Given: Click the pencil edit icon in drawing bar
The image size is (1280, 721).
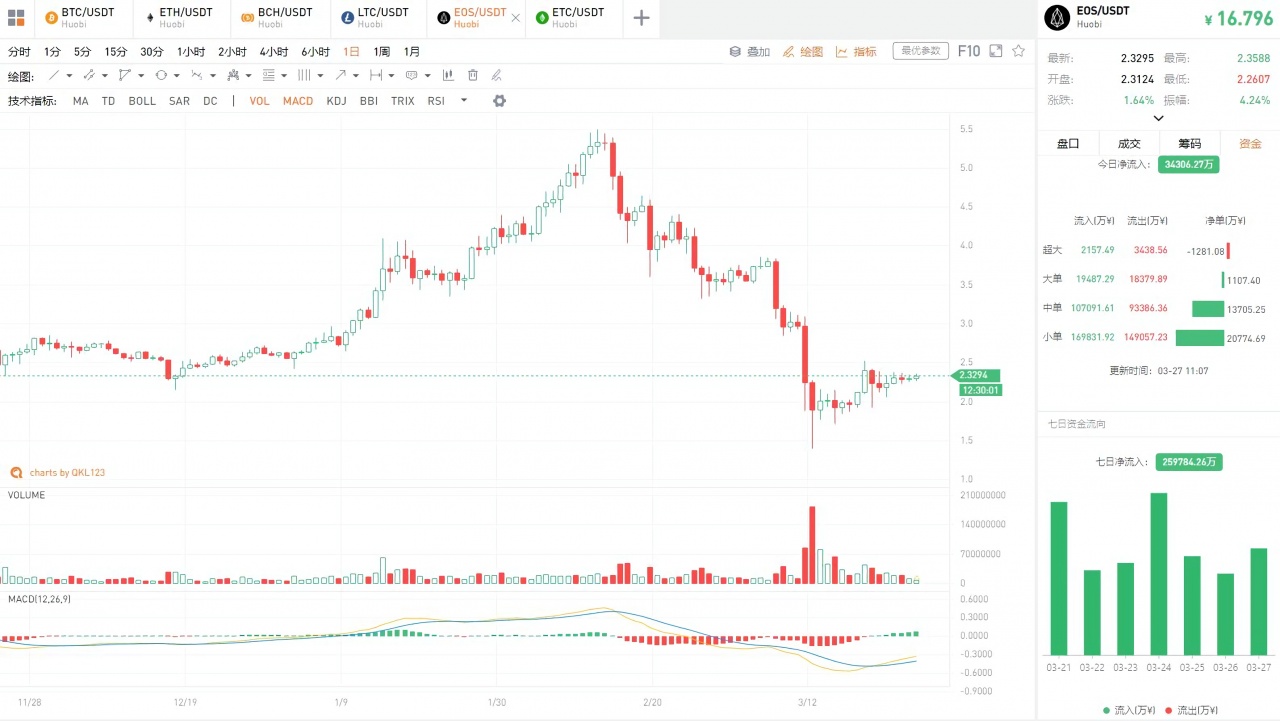Looking at the screenshot, I should pos(496,75).
